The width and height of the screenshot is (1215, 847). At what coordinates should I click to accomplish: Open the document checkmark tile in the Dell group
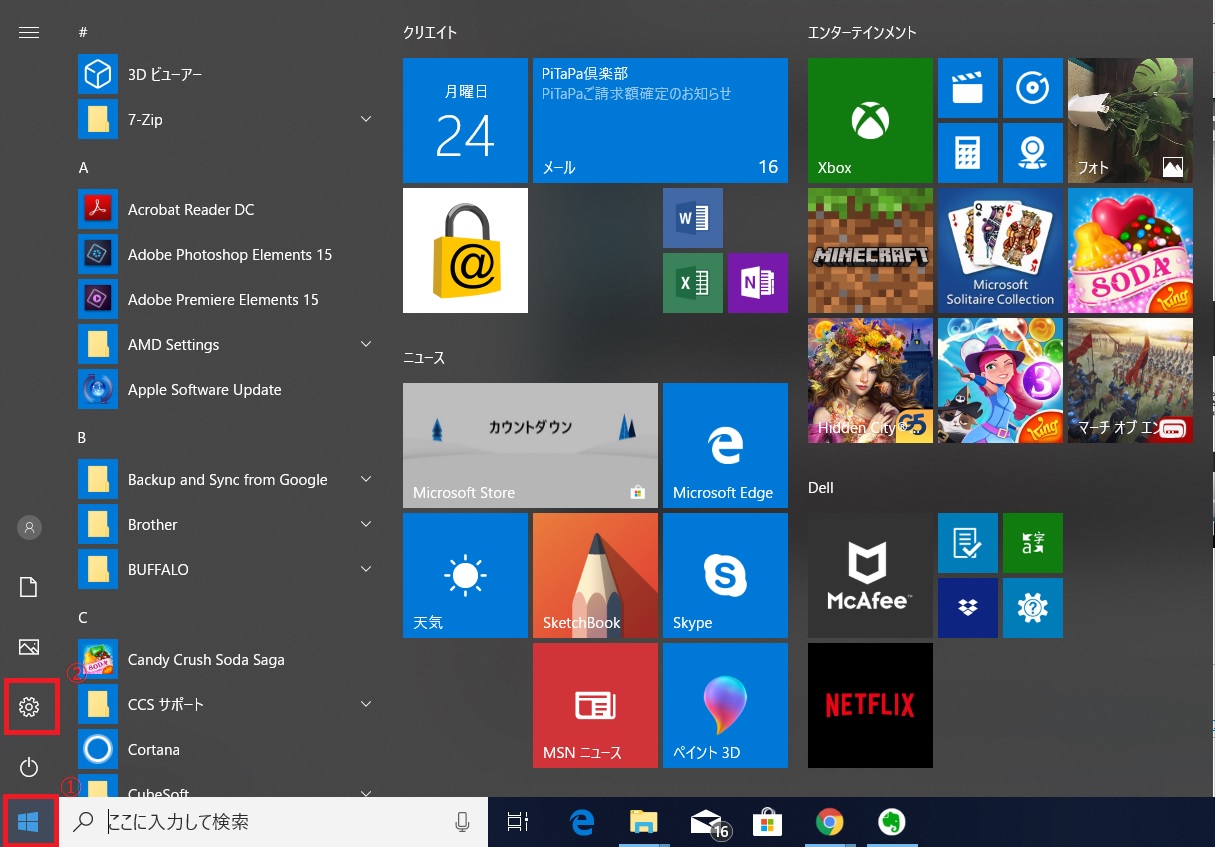point(967,543)
